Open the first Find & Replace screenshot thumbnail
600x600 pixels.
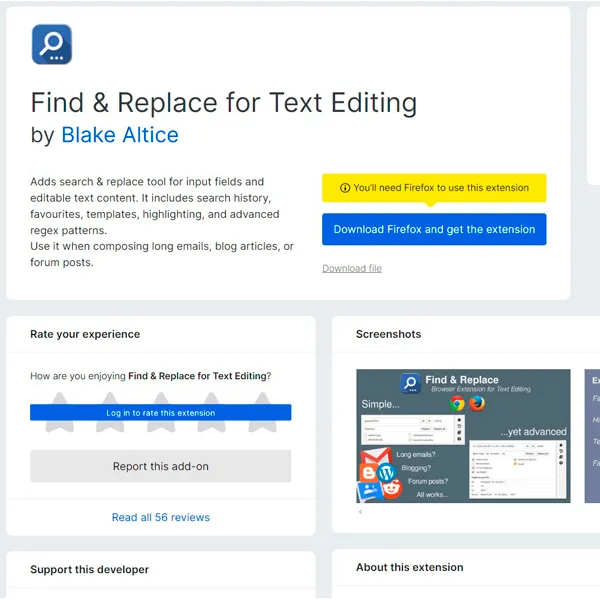[463, 436]
